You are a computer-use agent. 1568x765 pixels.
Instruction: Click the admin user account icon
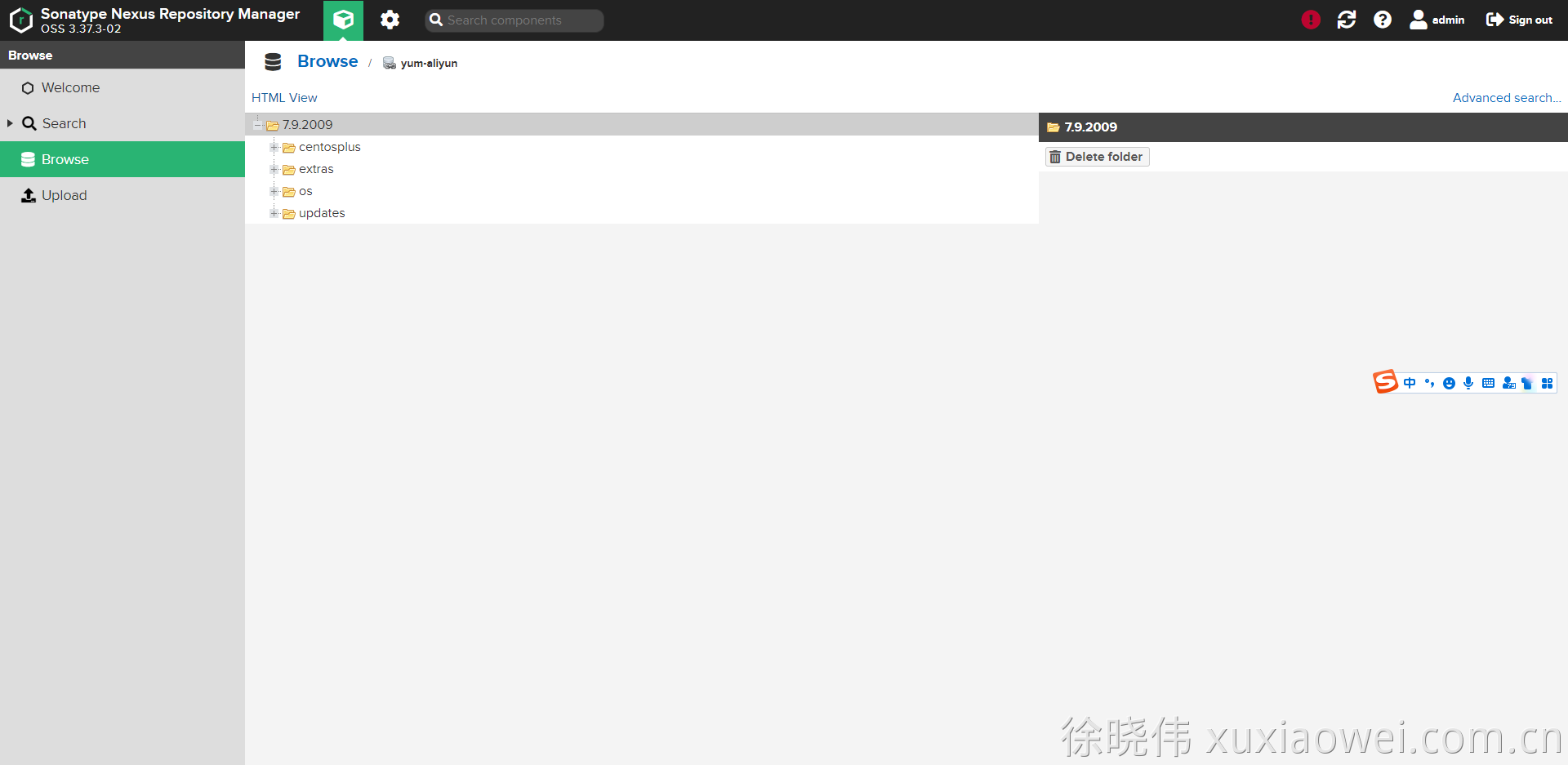1419,20
